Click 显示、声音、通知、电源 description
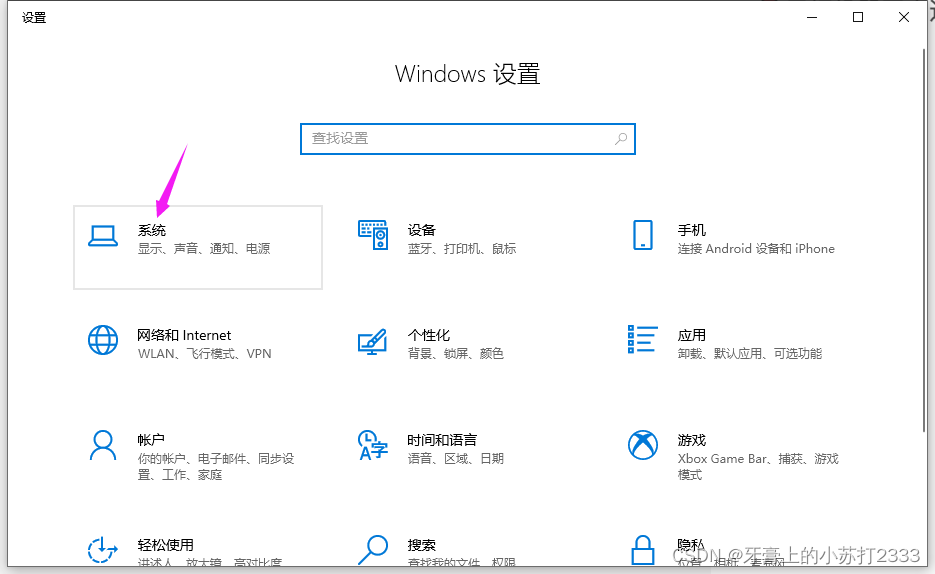935x574 pixels. (204, 249)
